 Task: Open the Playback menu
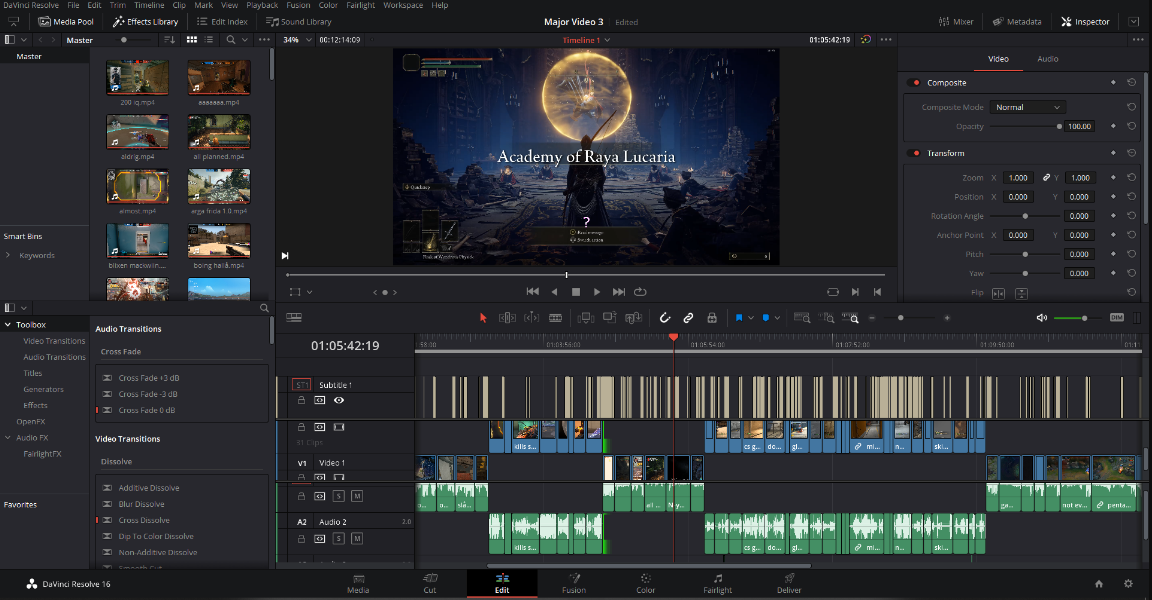pyautogui.click(x=262, y=5)
